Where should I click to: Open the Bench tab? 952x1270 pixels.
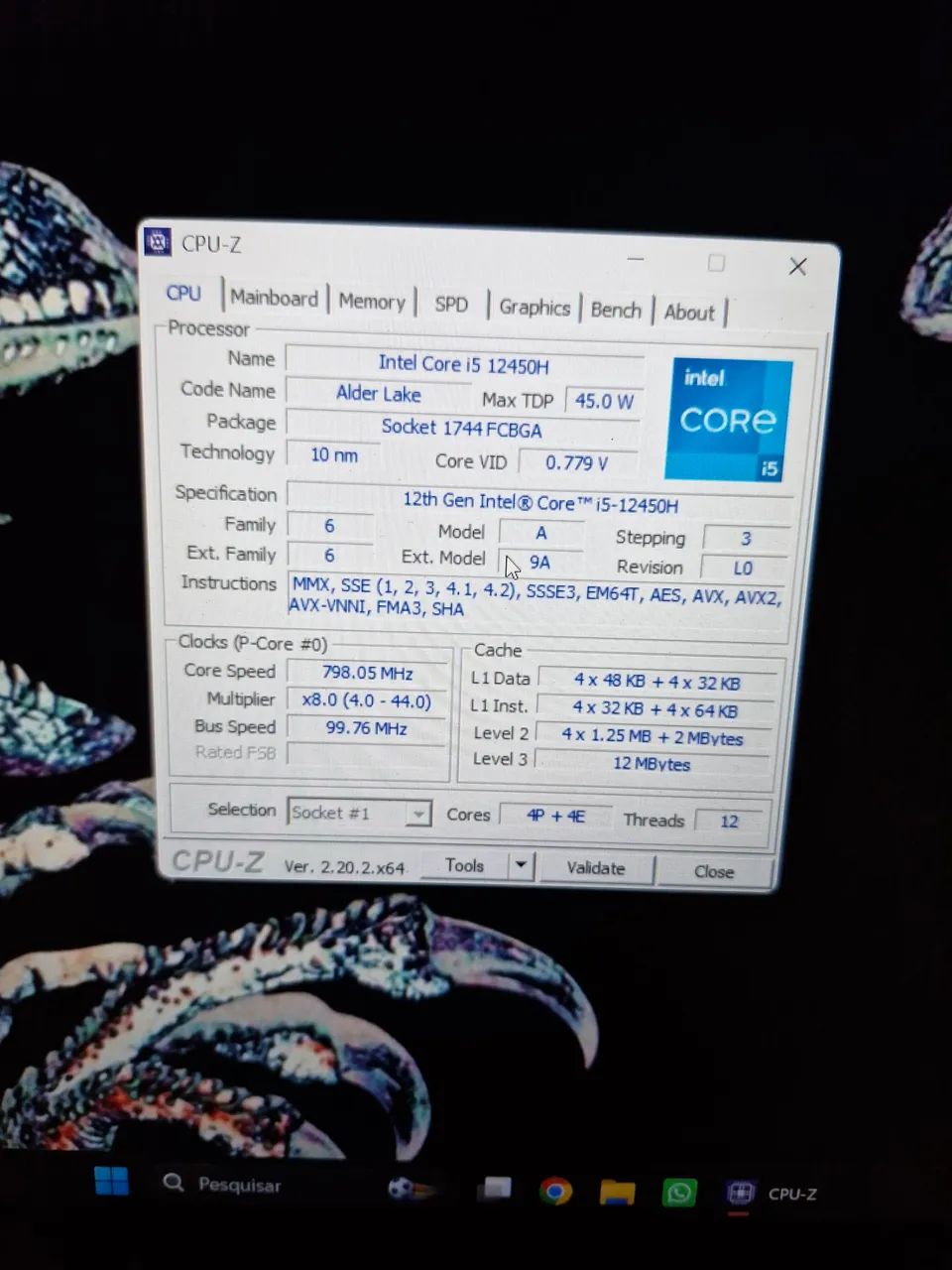(x=616, y=310)
